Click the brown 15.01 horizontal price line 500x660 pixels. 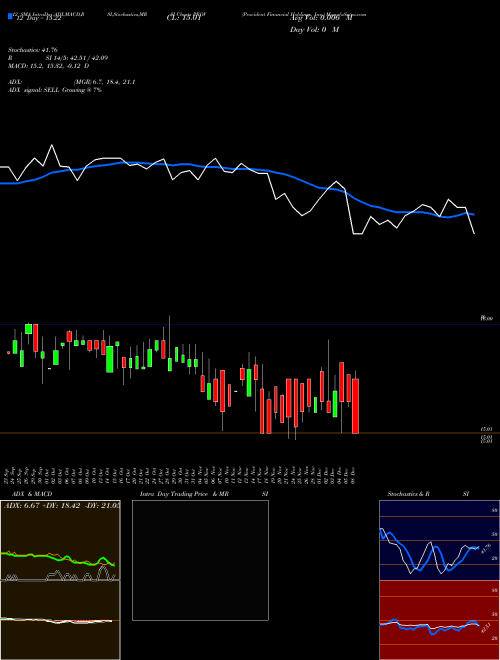(250, 433)
